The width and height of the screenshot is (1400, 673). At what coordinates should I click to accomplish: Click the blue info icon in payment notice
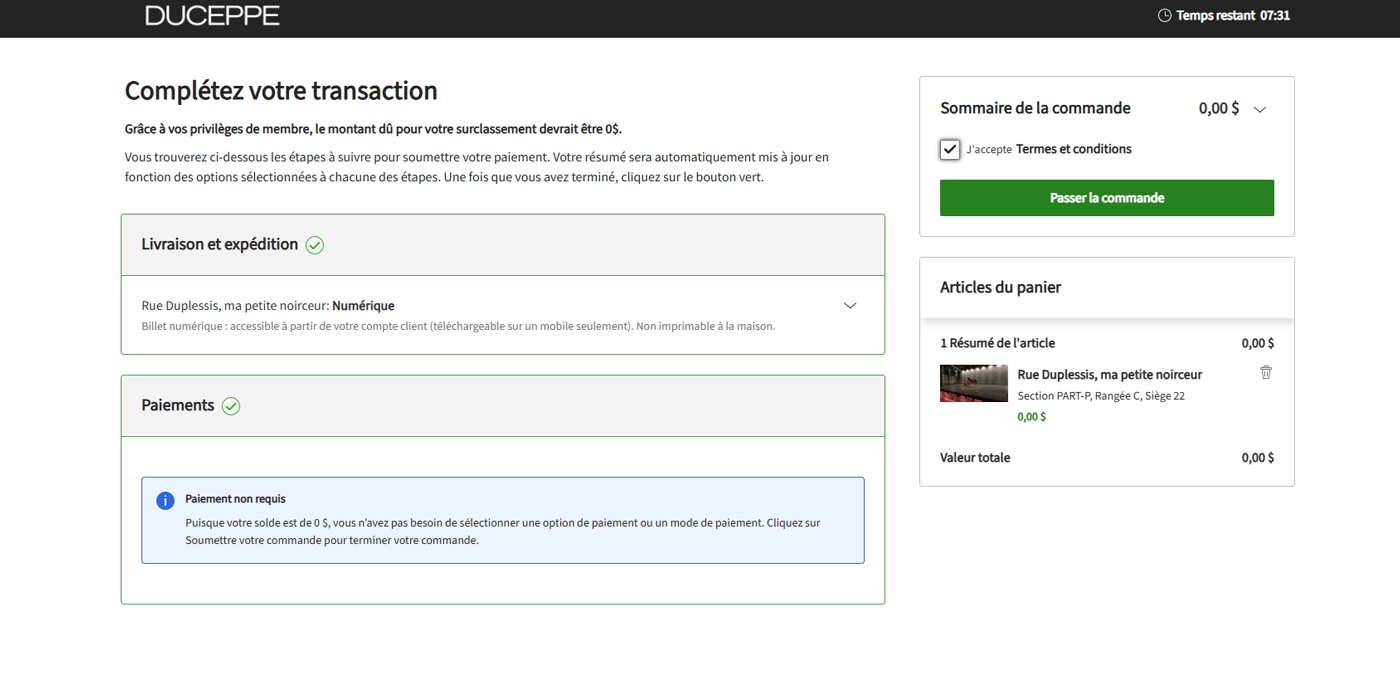point(165,500)
